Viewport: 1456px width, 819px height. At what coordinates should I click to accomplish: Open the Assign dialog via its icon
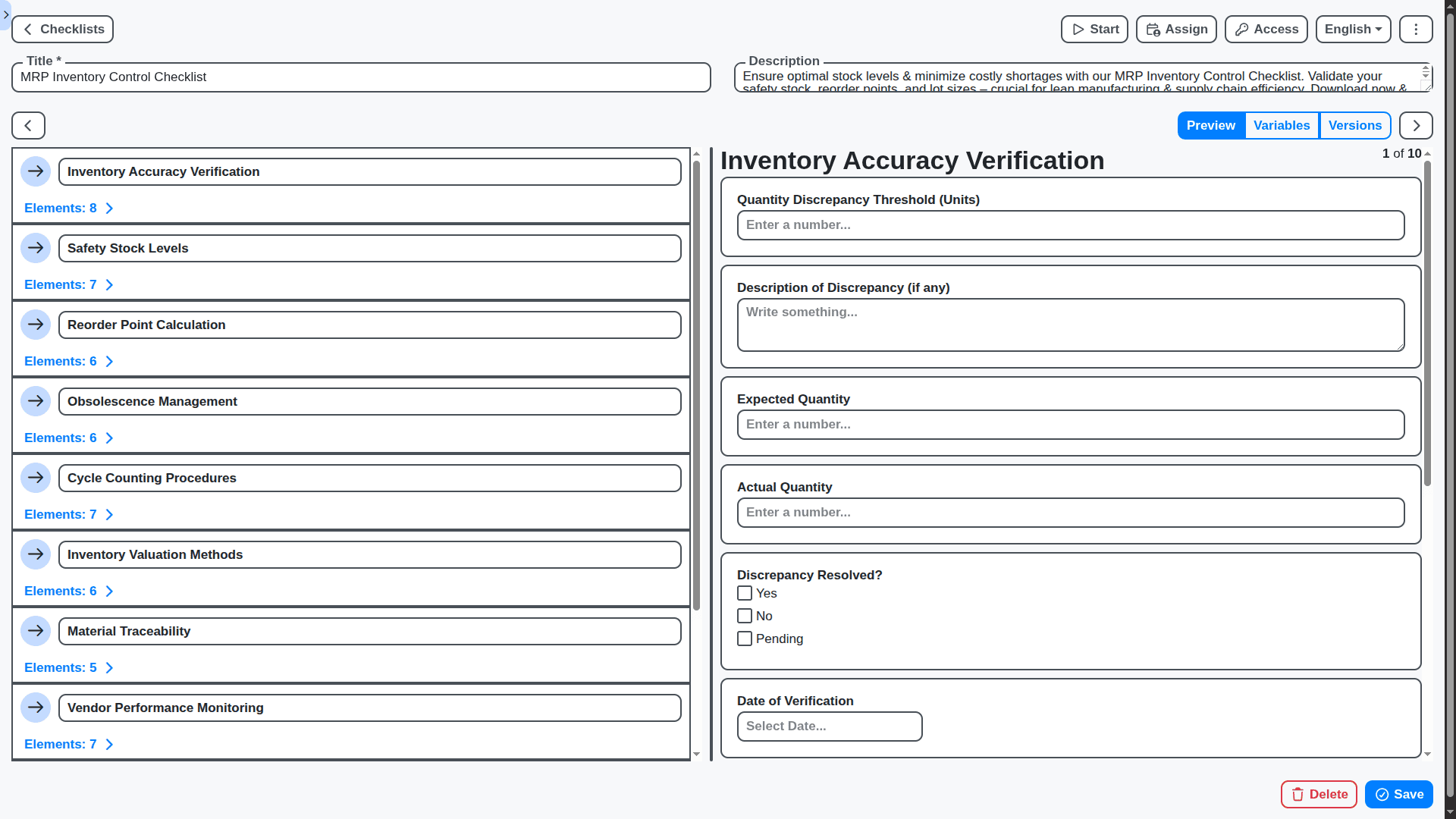pyautogui.click(x=1153, y=29)
